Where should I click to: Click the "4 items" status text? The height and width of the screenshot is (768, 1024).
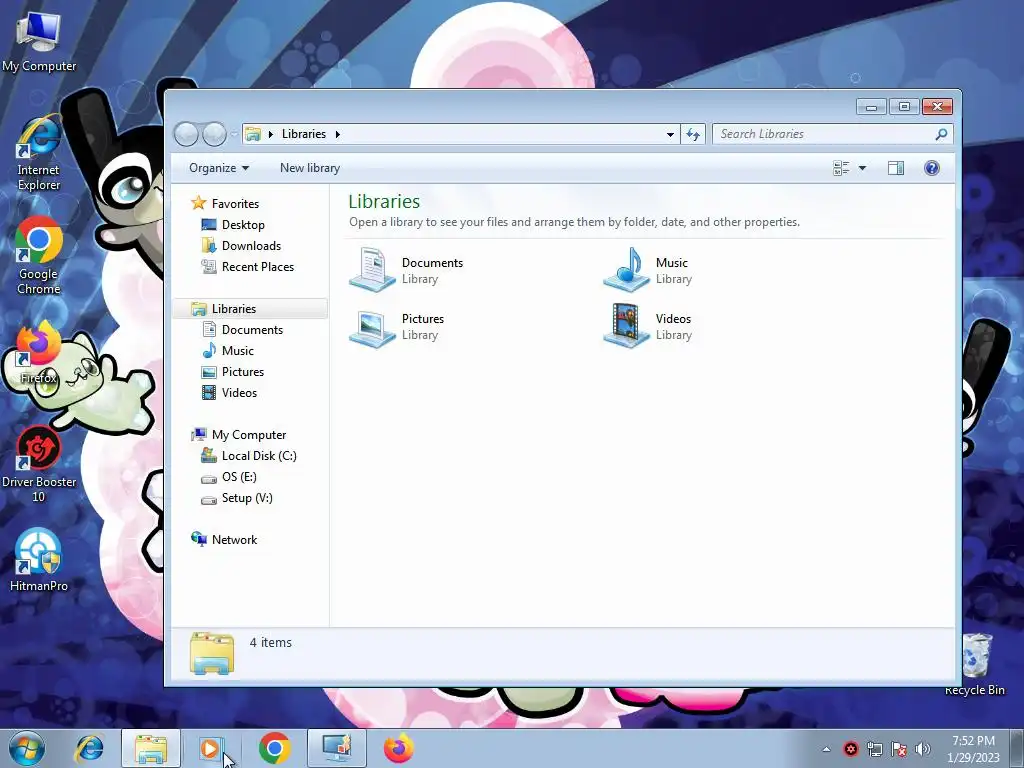(270, 643)
